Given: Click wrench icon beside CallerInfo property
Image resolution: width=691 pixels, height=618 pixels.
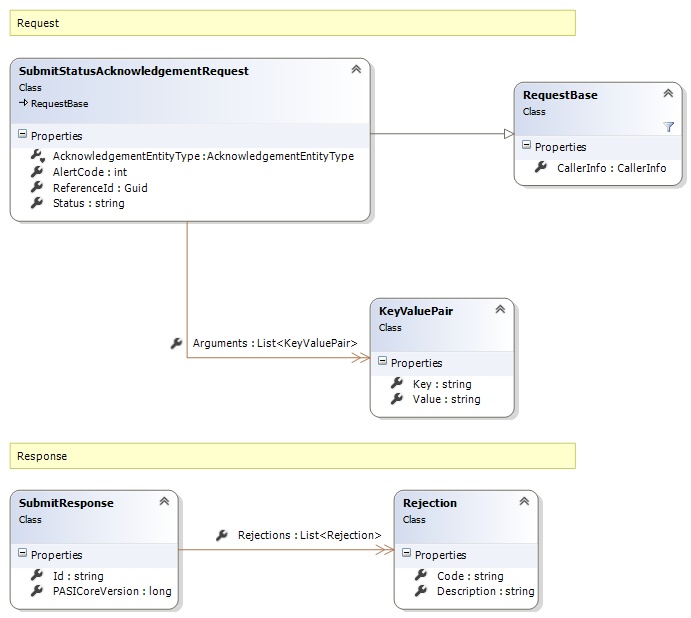Looking at the screenshot, I should (x=541, y=168).
